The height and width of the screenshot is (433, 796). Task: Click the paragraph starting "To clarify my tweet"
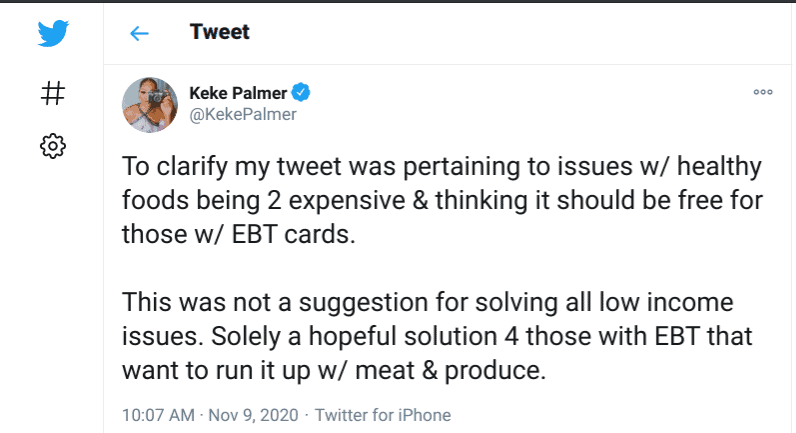[x=440, y=199]
